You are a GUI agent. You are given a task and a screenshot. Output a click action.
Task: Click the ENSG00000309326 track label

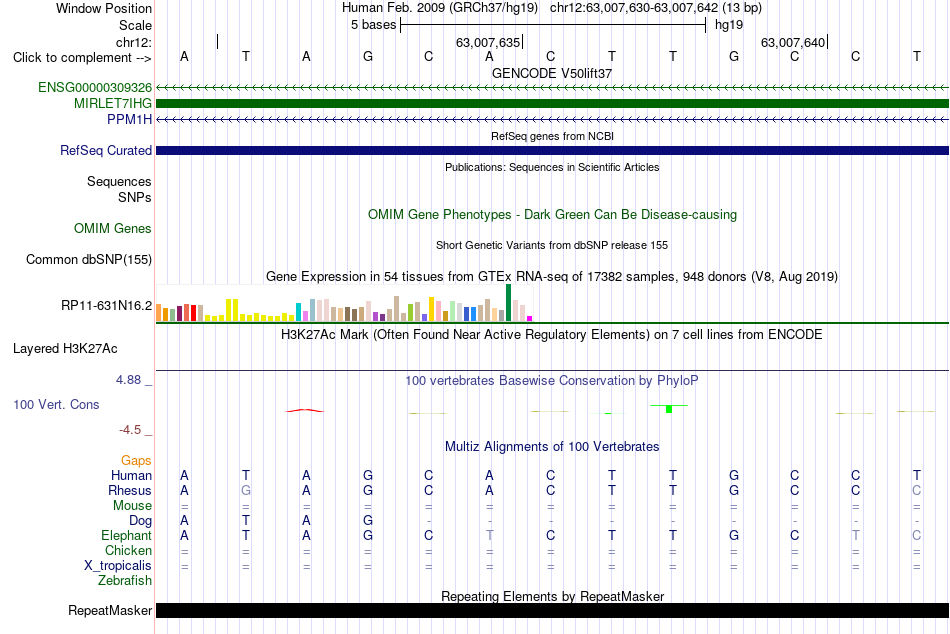[x=95, y=87]
